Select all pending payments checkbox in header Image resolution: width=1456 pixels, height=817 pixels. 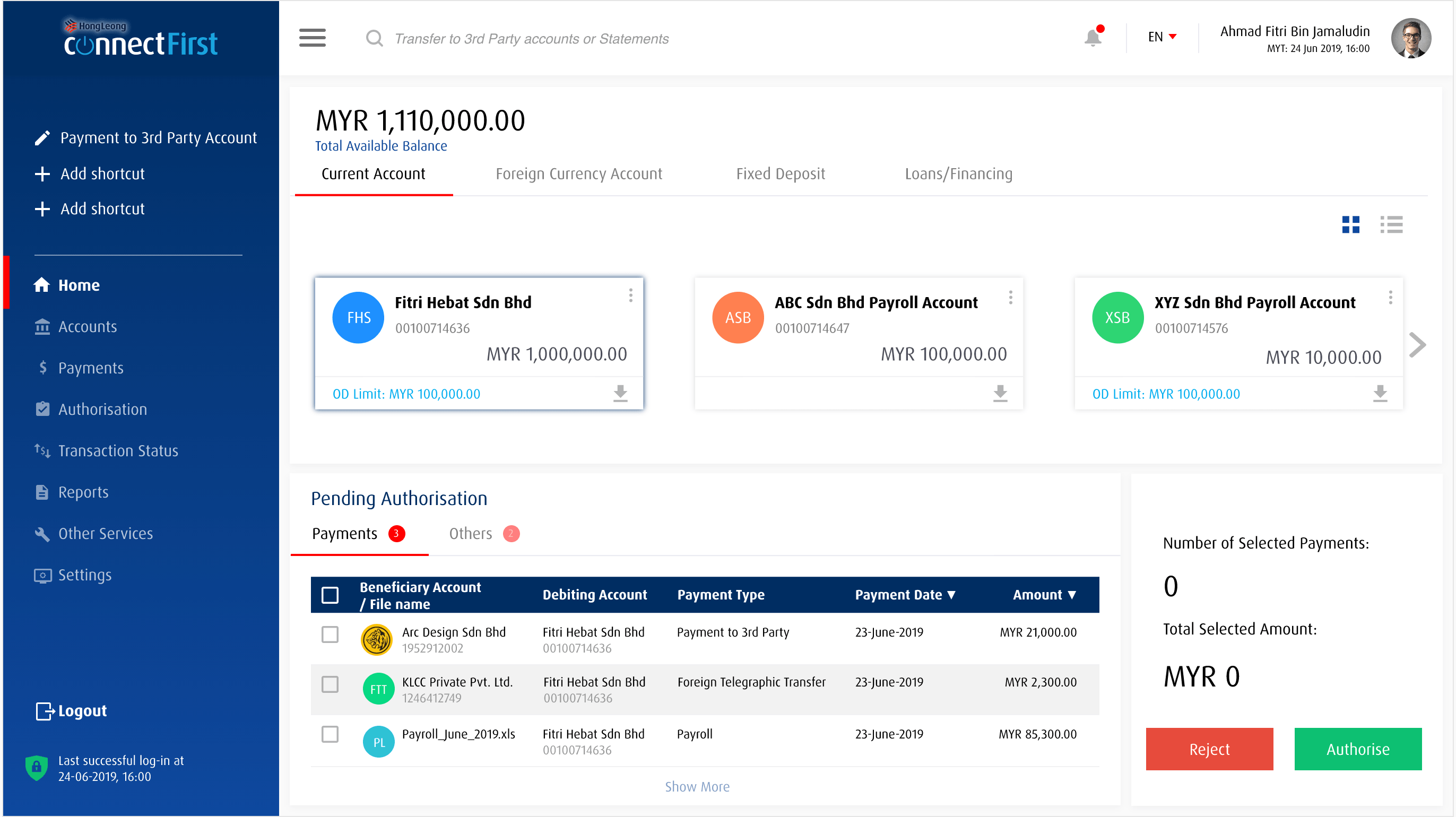(x=330, y=594)
